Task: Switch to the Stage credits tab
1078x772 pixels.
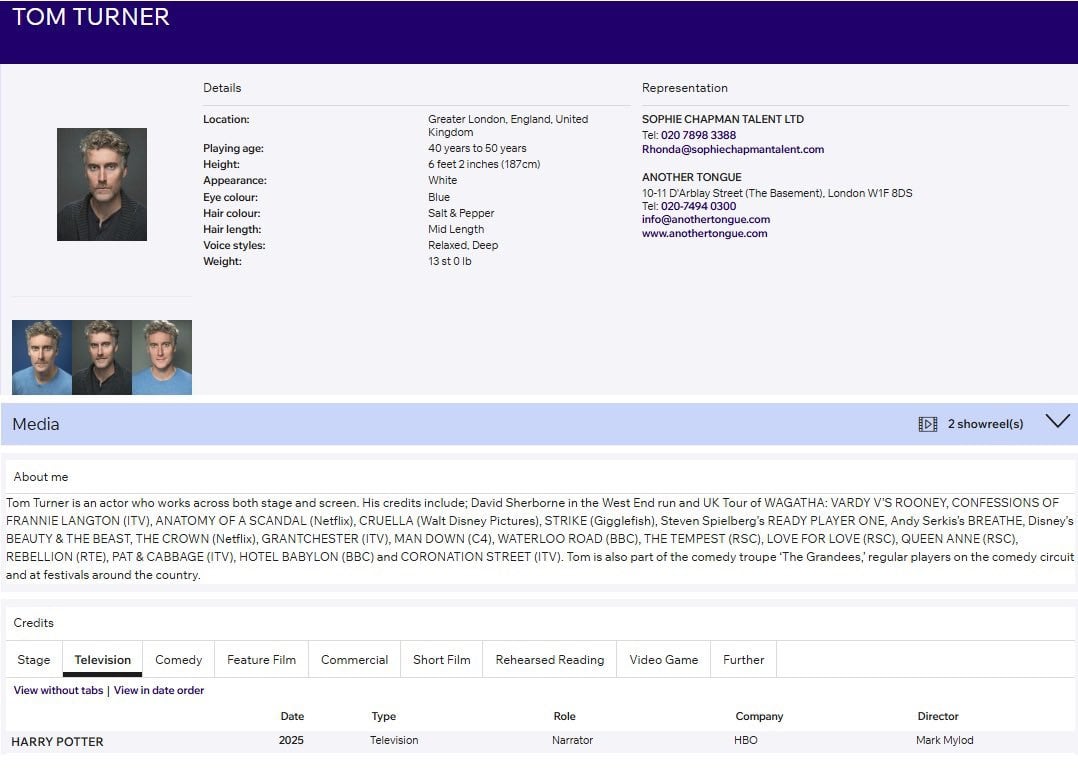Action: click(34, 660)
